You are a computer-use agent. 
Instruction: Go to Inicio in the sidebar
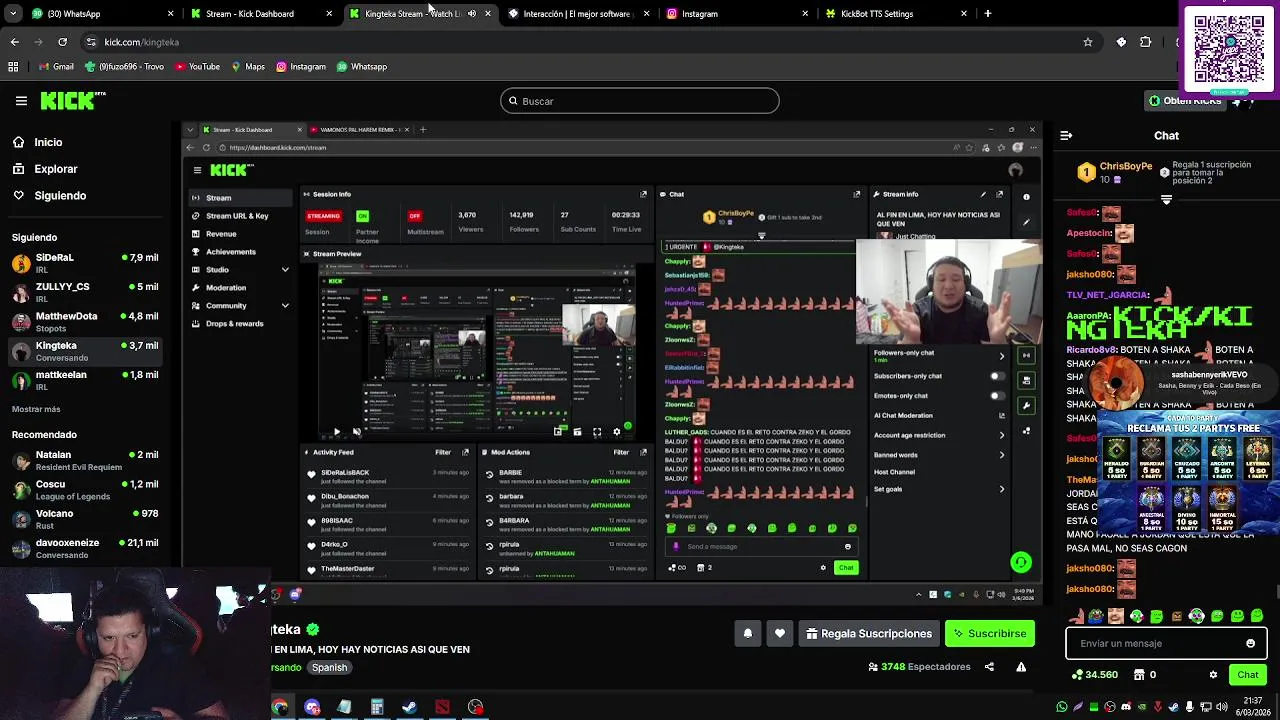(x=48, y=142)
